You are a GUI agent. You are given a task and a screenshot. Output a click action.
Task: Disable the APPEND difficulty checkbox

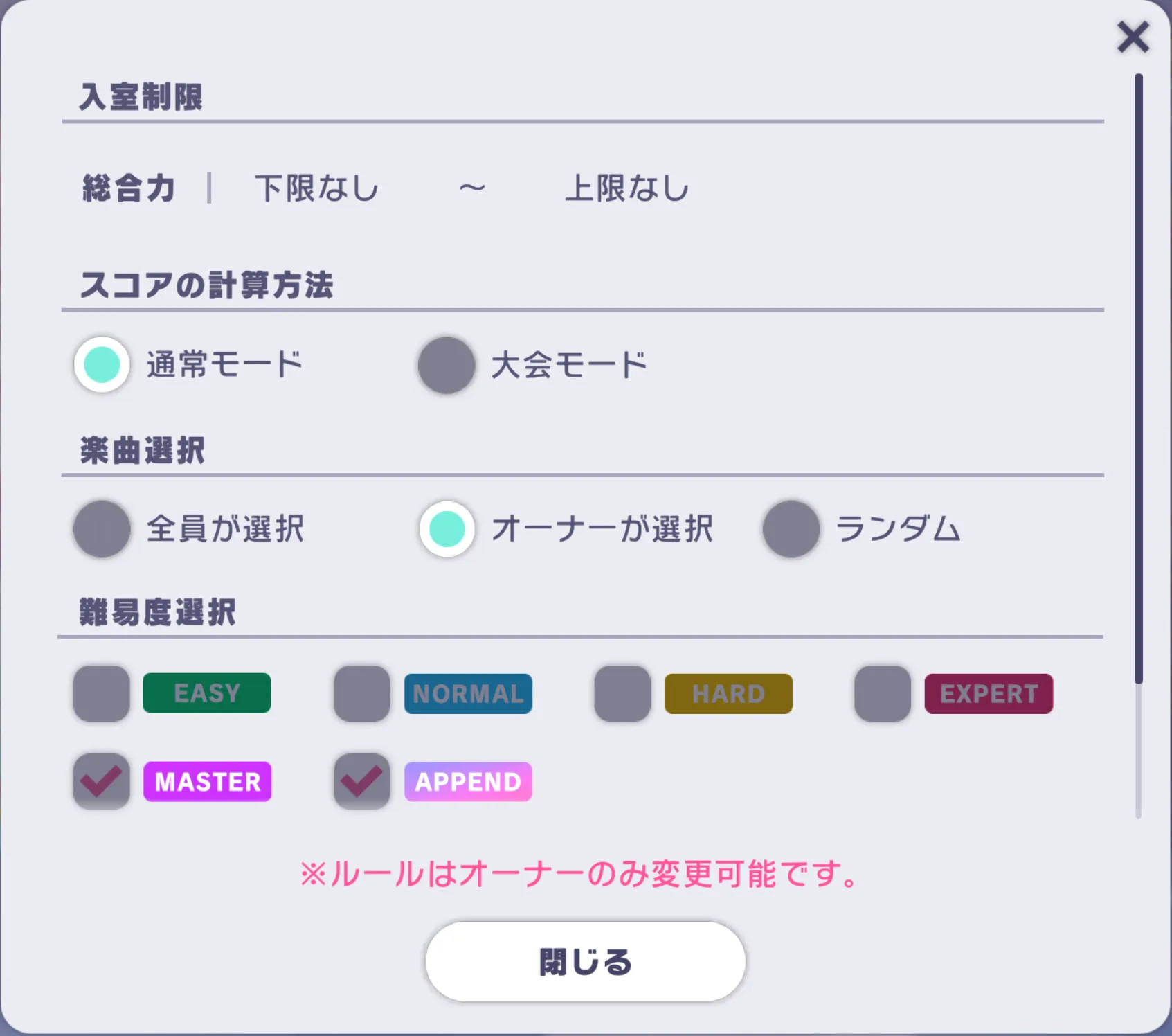tap(361, 781)
